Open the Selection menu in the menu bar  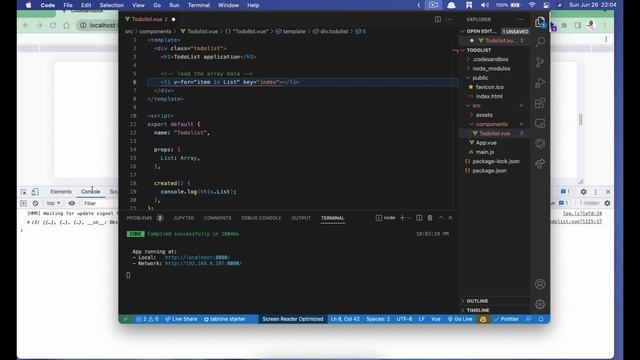click(x=112, y=5)
